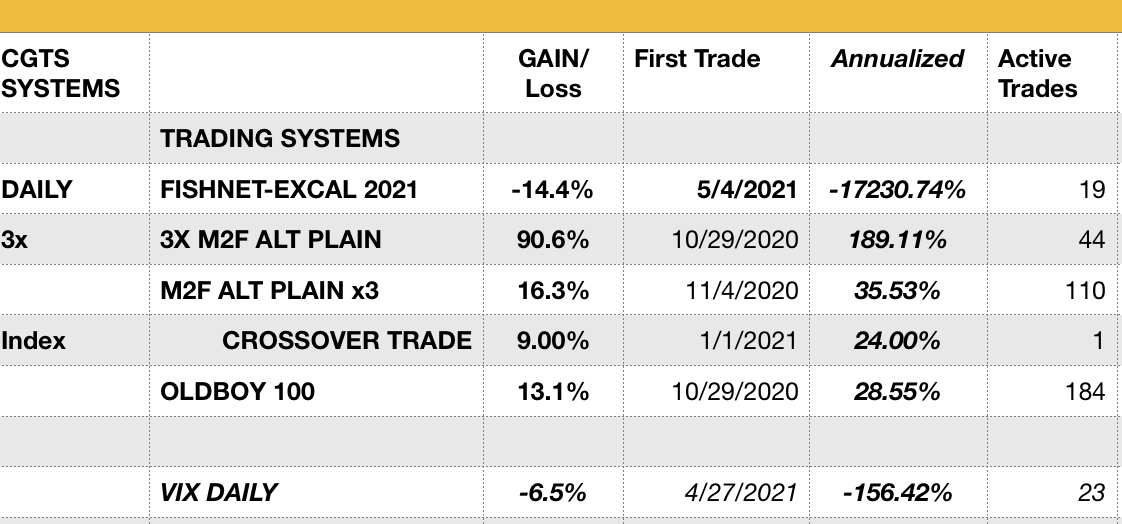The image size is (1122, 524).
Task: Click the 90.6% gain cell
Action: pos(553,240)
